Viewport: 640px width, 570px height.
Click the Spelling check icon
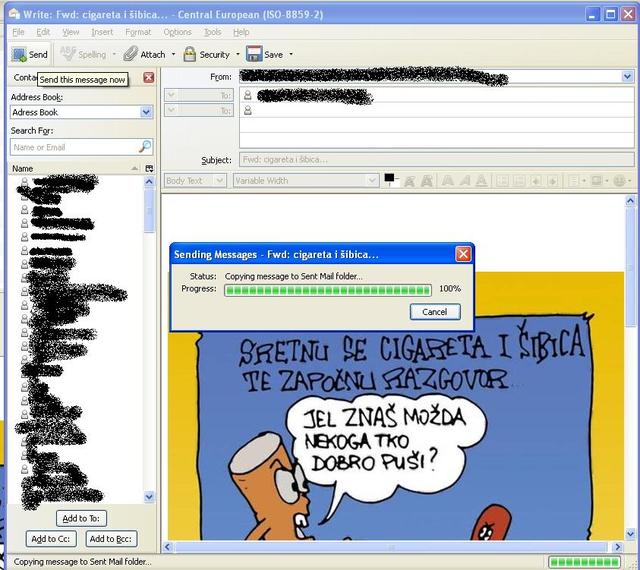coord(68,53)
